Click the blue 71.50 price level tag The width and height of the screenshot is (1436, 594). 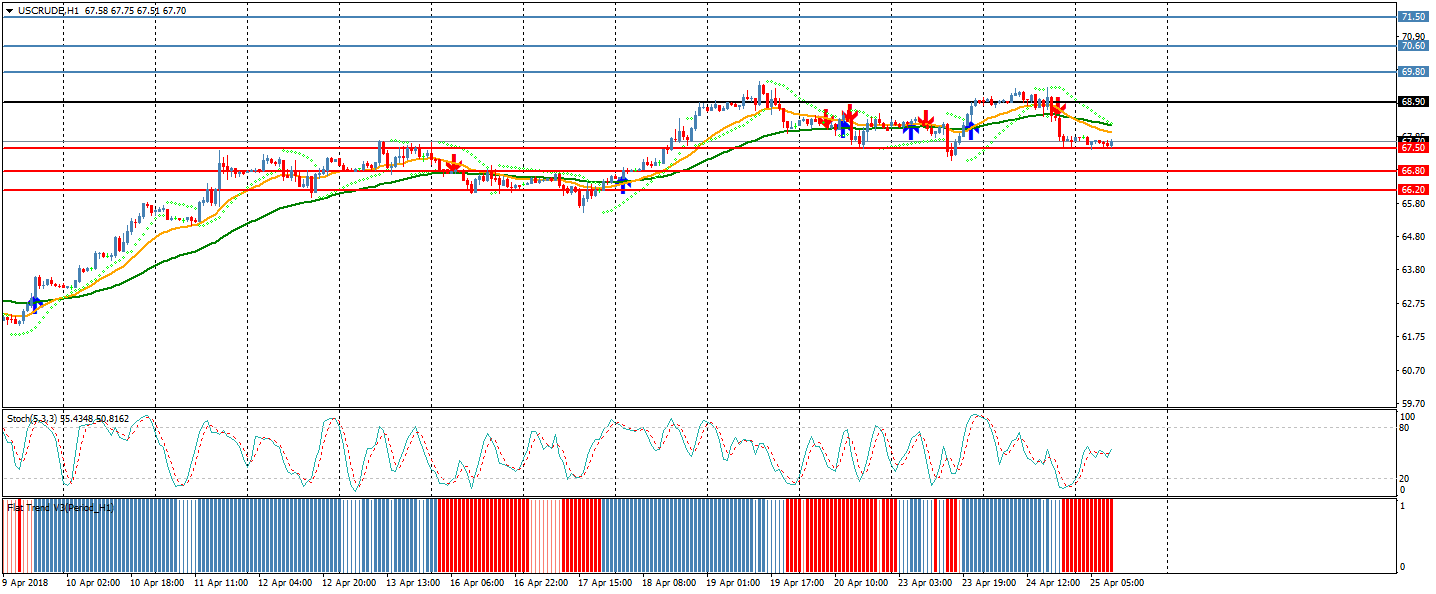point(1412,17)
